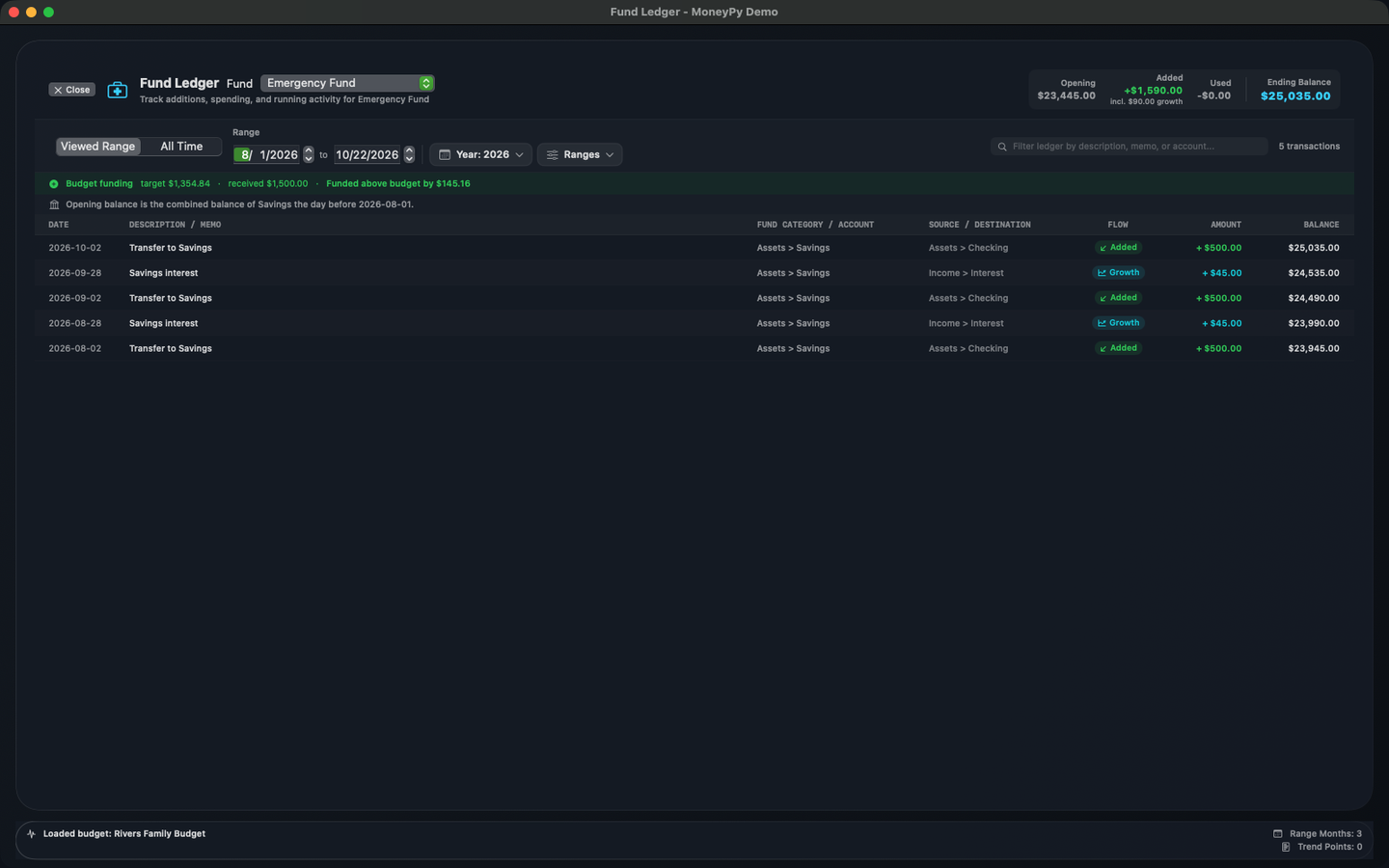Click the Growth badge on 2026-08-28 row
Screen dimensions: 1389x868
click(1119, 323)
